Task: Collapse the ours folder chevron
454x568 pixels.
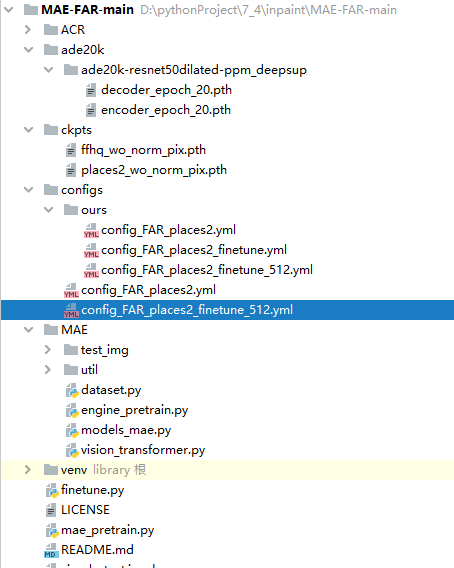Action: (x=49, y=210)
